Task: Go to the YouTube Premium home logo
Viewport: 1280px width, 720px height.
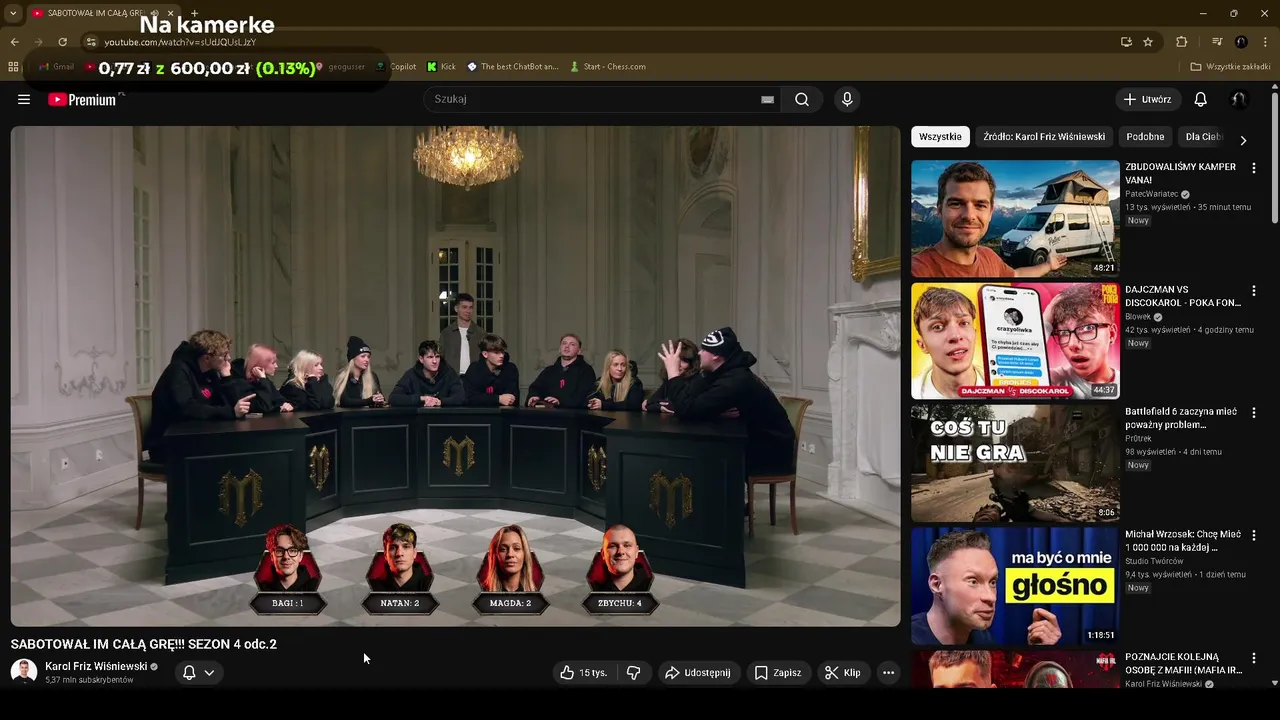Action: (82, 99)
